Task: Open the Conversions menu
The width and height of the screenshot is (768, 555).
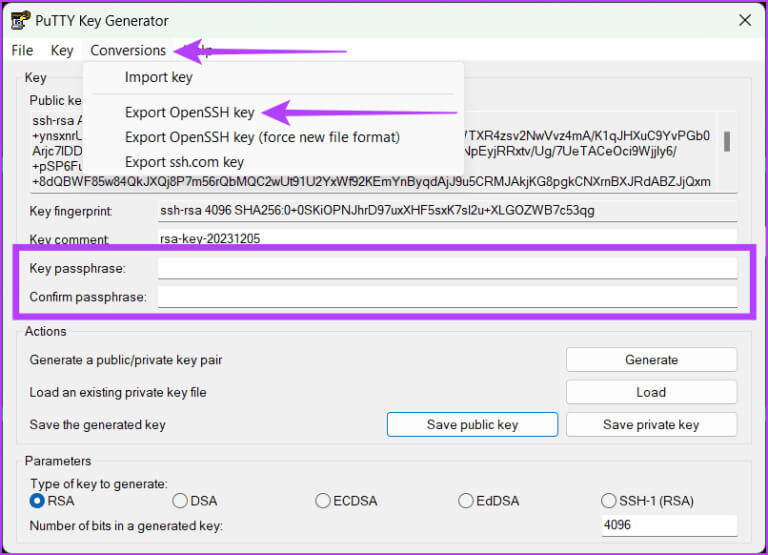Action: coord(128,50)
